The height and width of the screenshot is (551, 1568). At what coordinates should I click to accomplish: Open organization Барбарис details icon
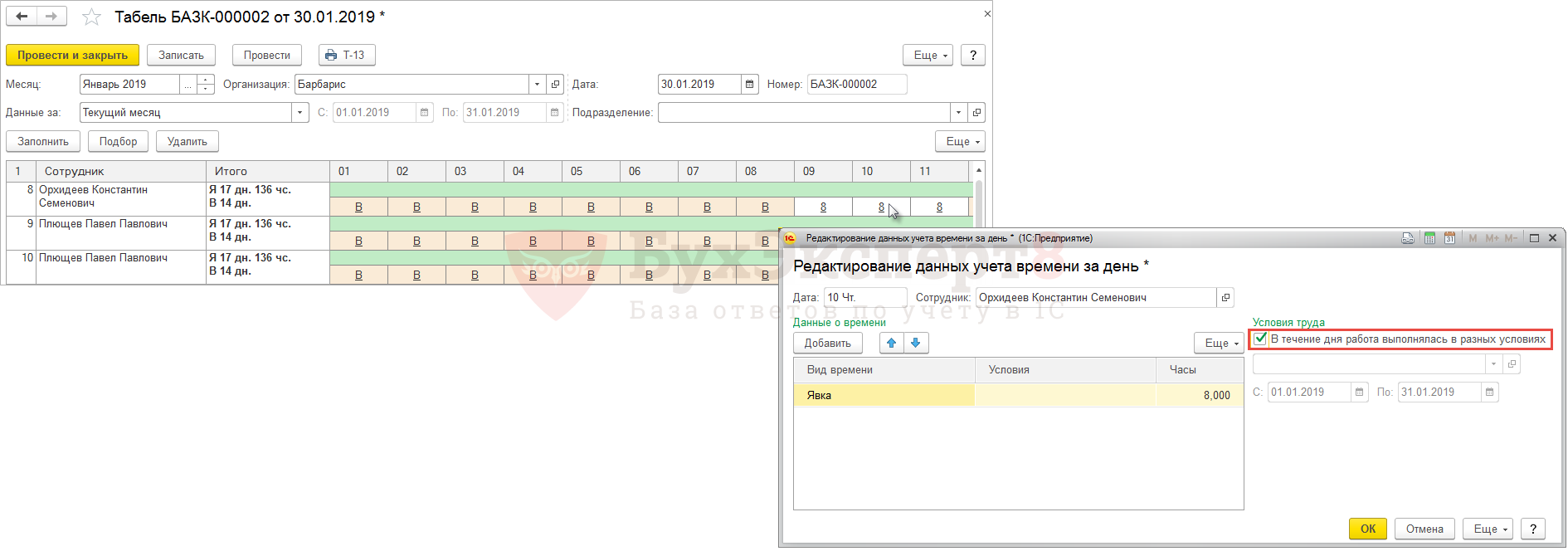(x=555, y=85)
